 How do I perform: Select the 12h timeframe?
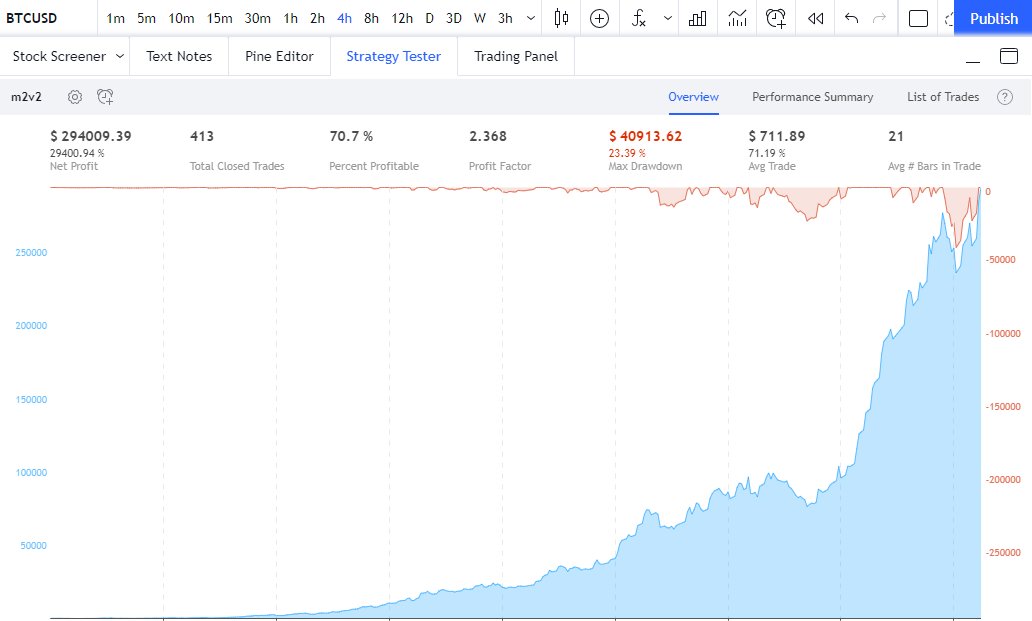tap(401, 18)
